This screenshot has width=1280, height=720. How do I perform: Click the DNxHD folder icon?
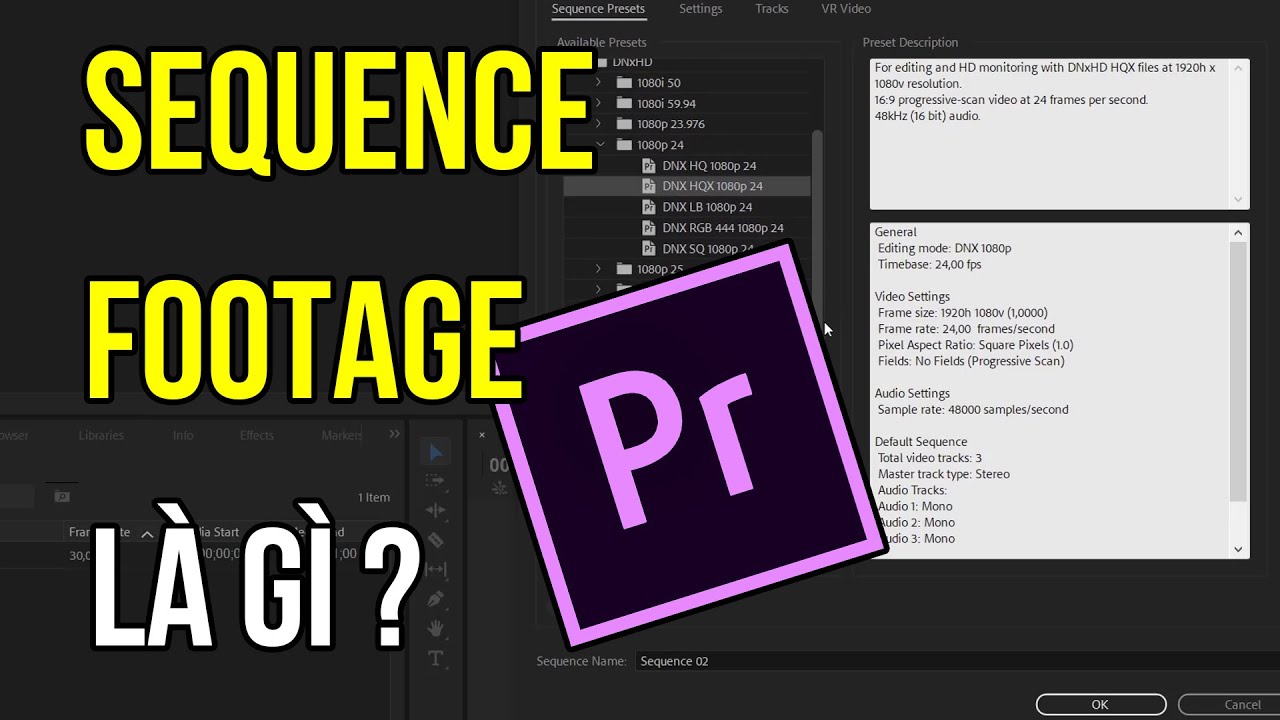pos(602,62)
